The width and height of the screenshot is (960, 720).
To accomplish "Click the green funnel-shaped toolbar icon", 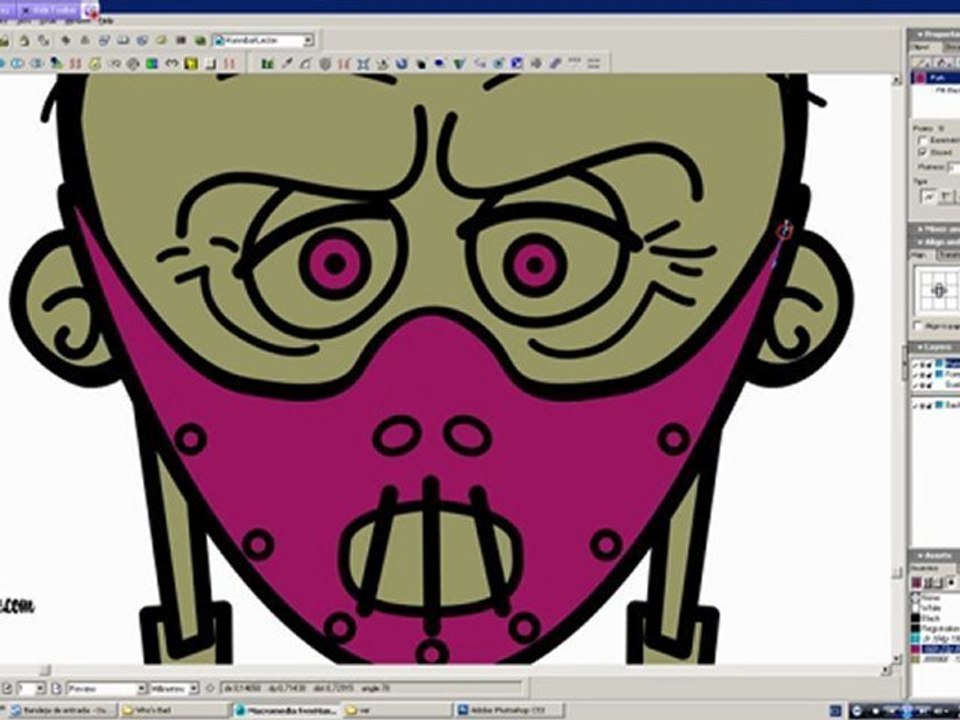I will click(x=460, y=63).
